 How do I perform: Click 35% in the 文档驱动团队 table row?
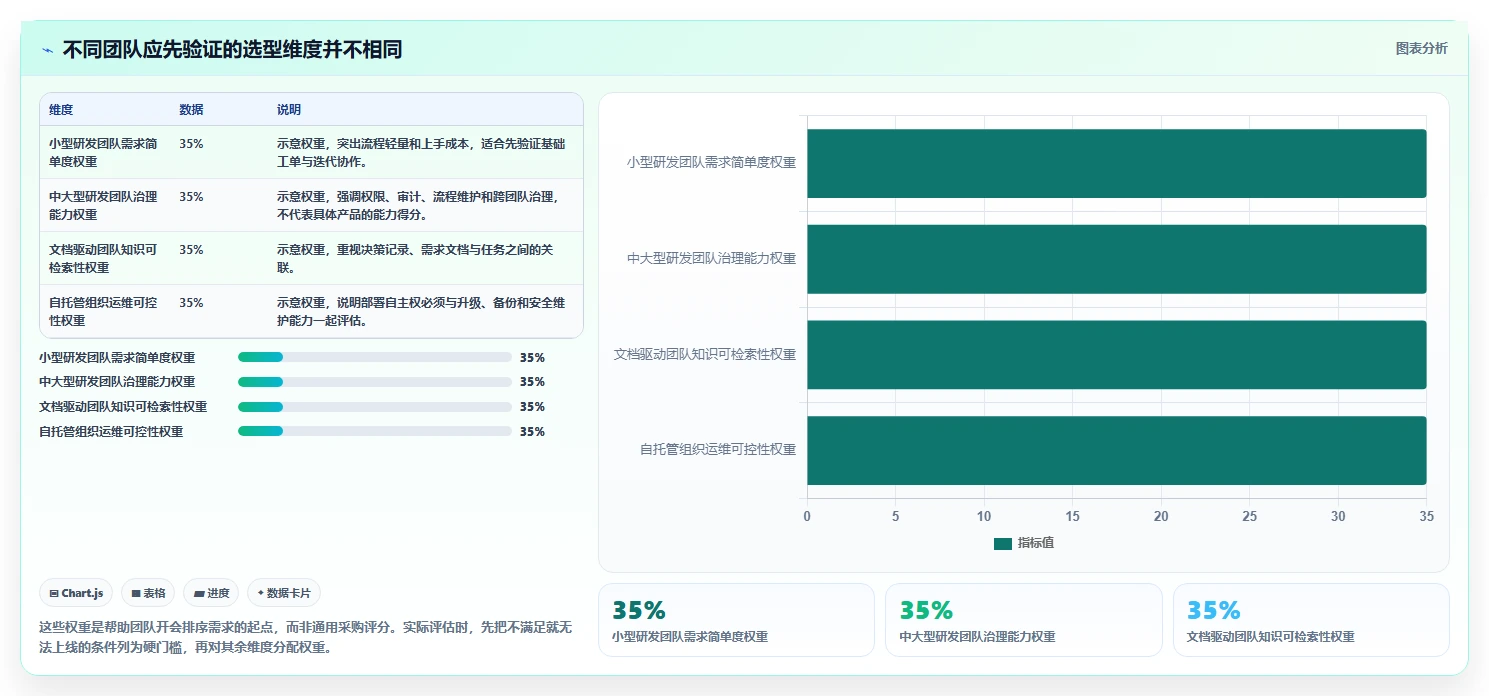tap(191, 250)
